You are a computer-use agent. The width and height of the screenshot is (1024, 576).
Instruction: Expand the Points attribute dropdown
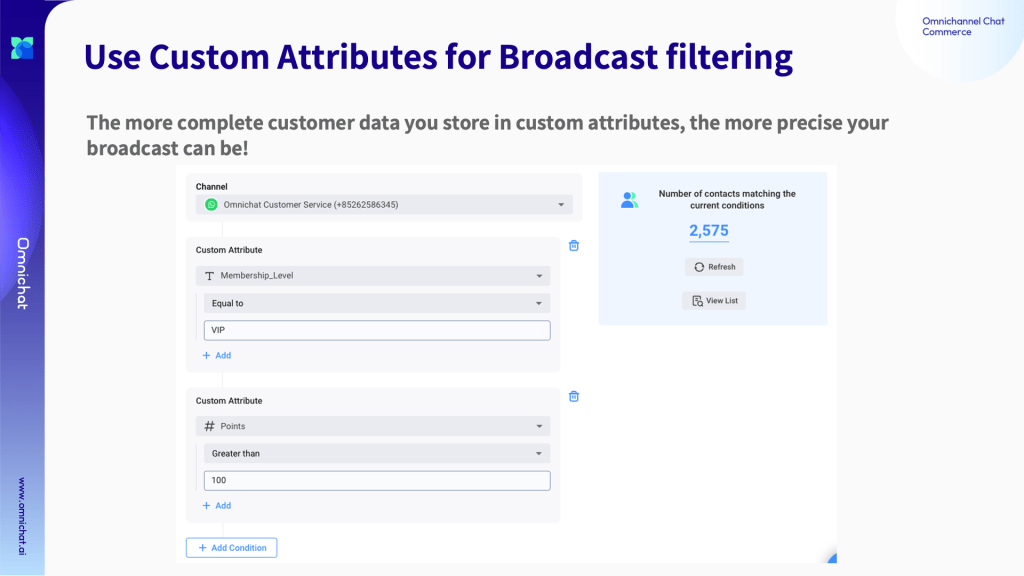pyautogui.click(x=539, y=426)
